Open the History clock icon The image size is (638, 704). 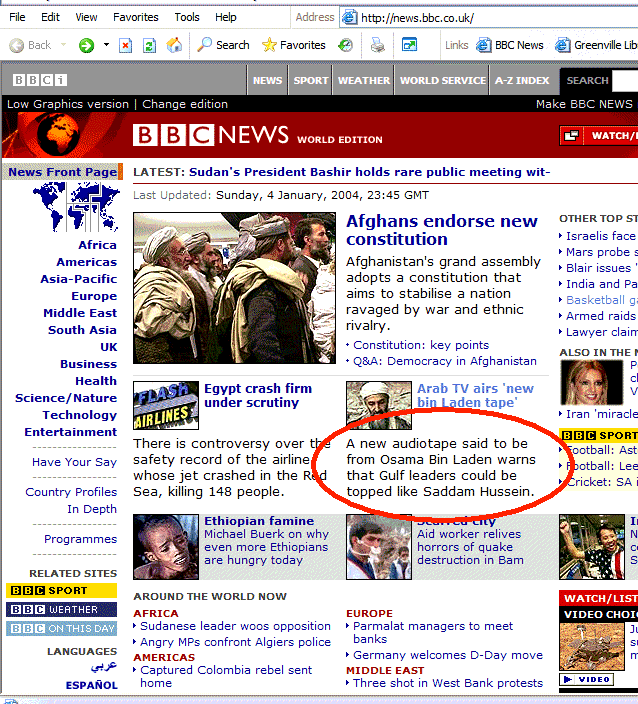pyautogui.click(x=345, y=45)
